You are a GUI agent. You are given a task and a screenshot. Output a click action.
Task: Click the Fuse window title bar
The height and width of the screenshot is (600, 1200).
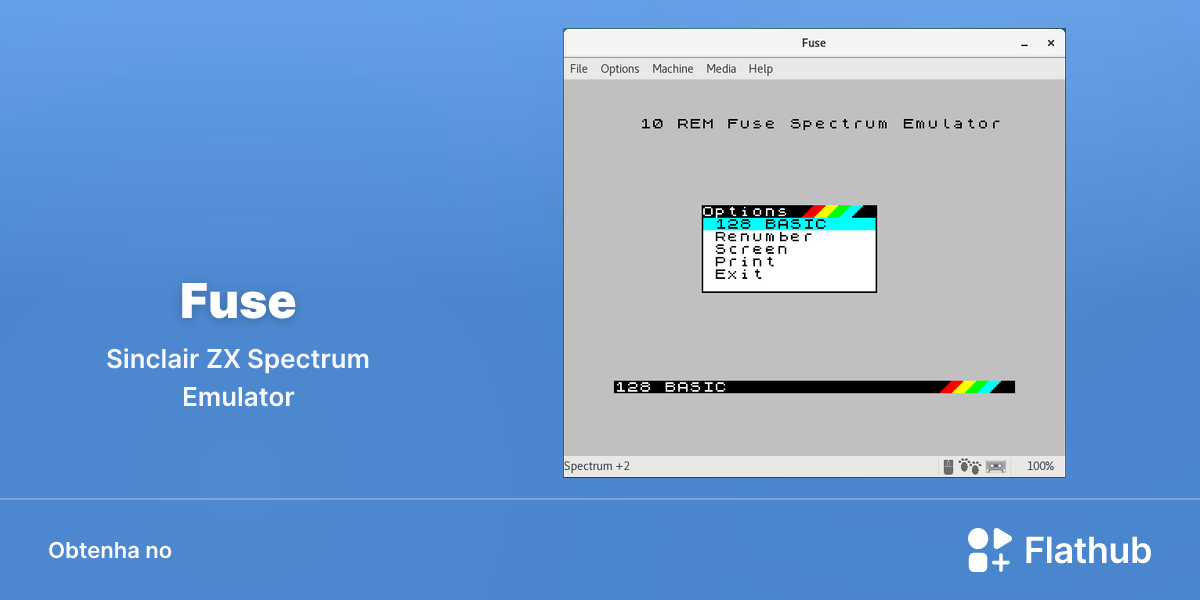[814, 43]
